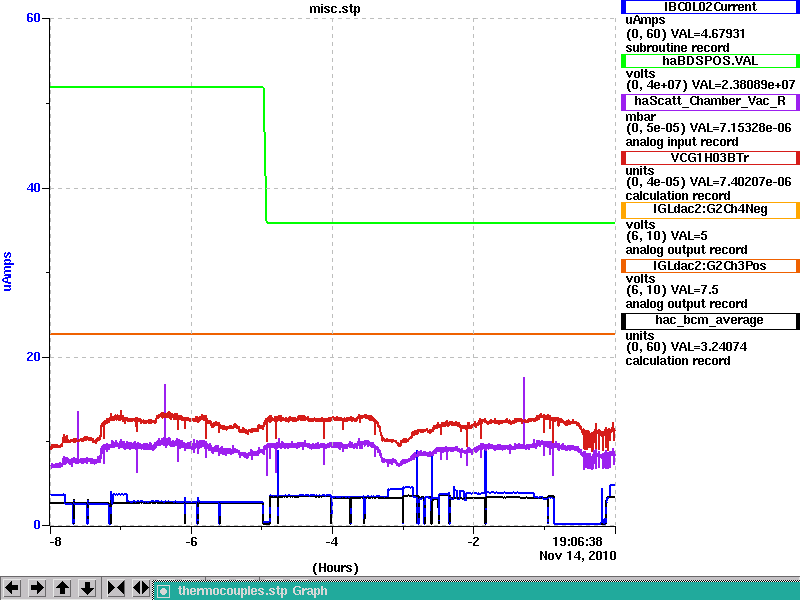
Task: Select the IBC0L02Current legend entry
Action: pos(710,7)
